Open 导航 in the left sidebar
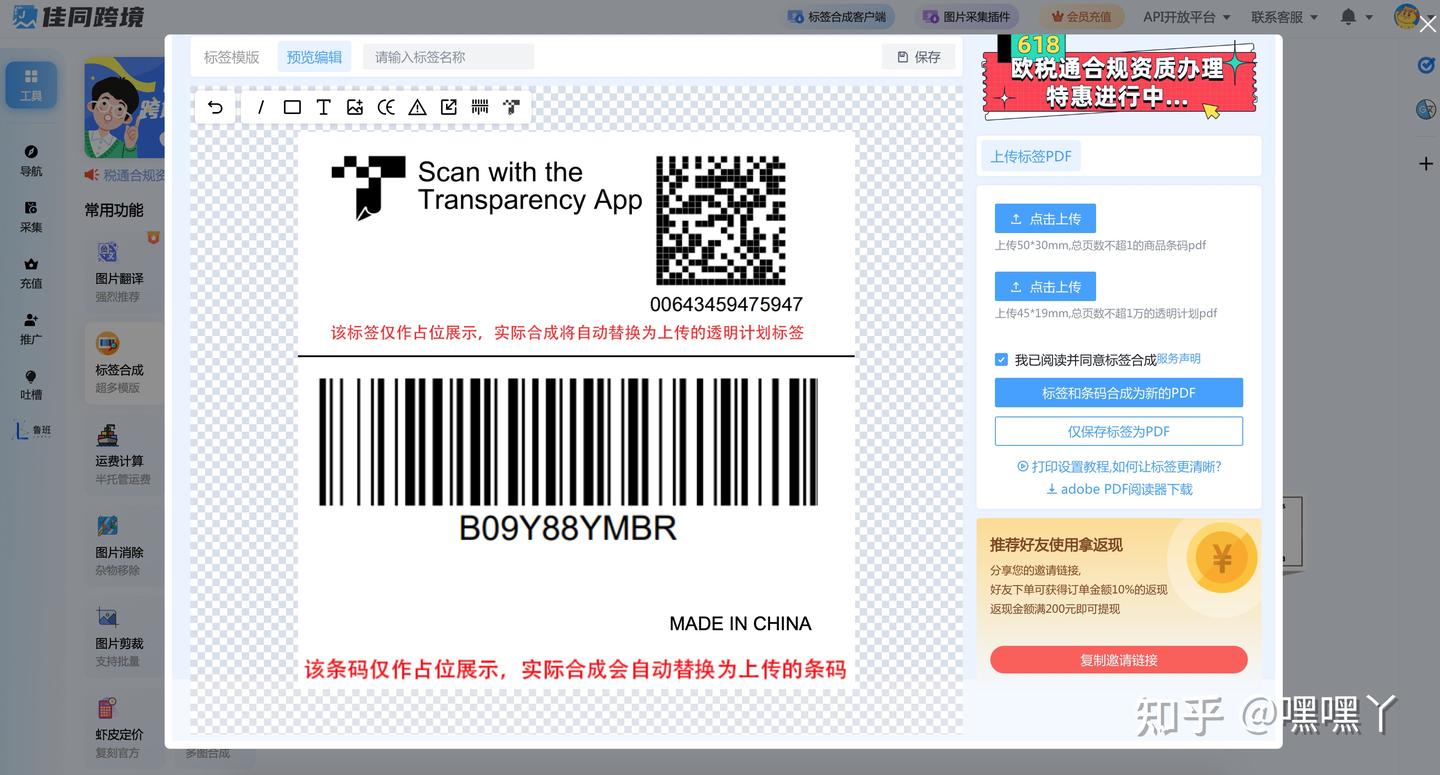This screenshot has width=1440, height=775. (31, 160)
